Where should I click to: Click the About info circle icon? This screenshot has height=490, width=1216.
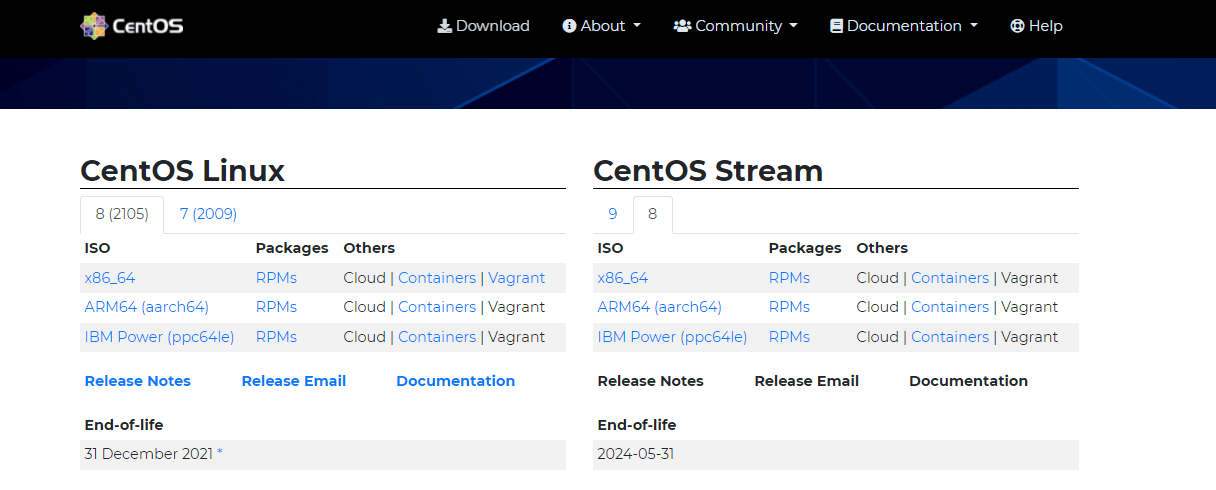coord(569,26)
